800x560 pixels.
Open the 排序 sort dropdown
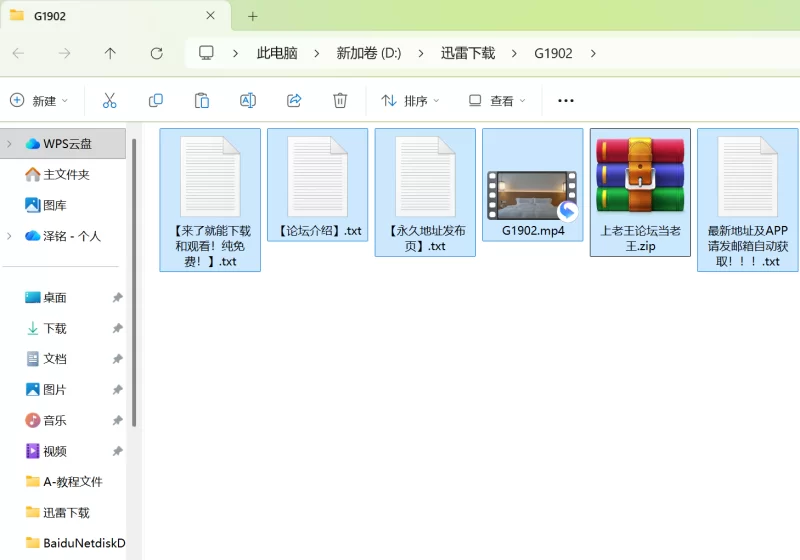point(410,100)
